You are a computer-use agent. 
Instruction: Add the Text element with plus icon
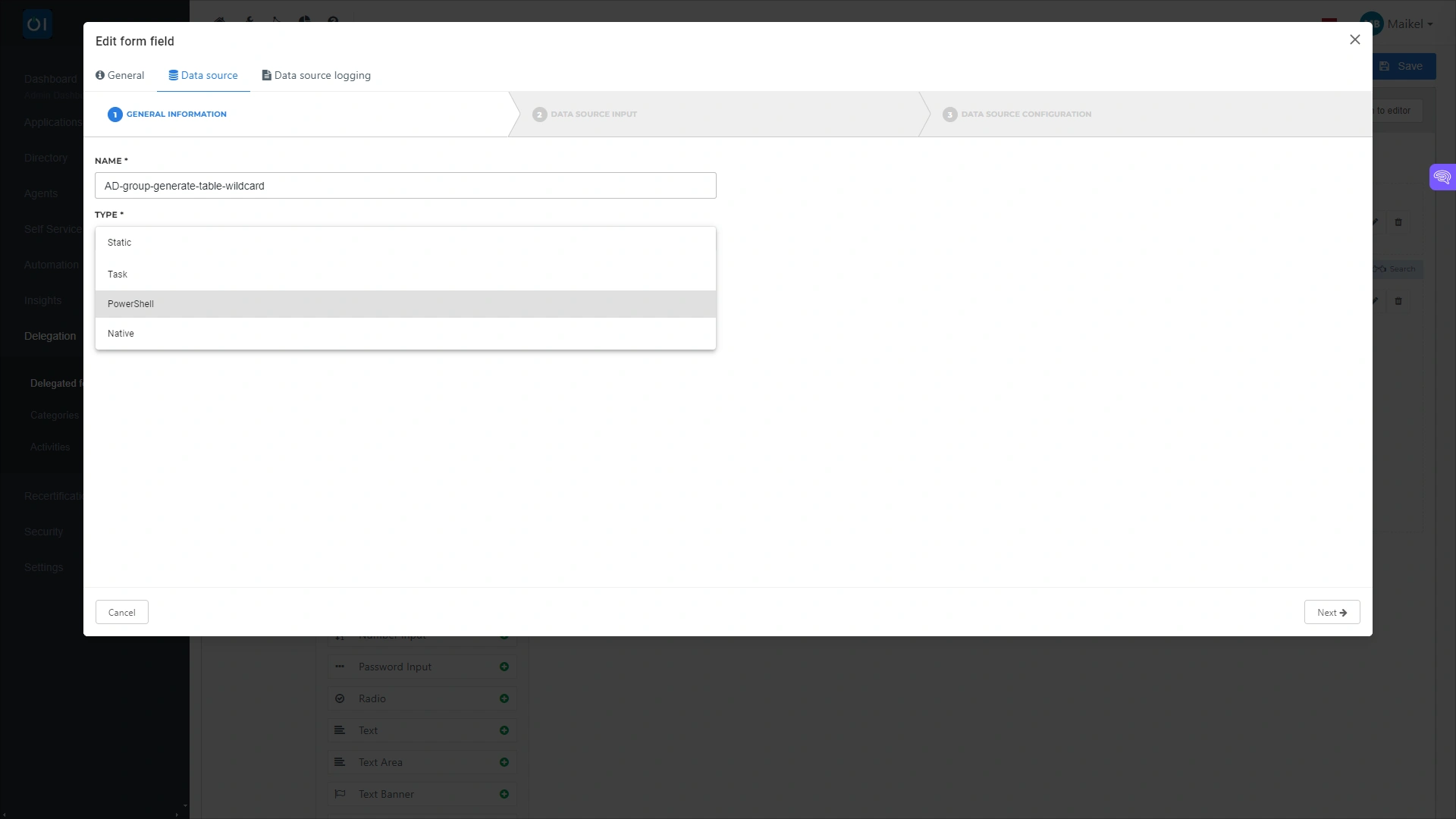[x=504, y=730]
